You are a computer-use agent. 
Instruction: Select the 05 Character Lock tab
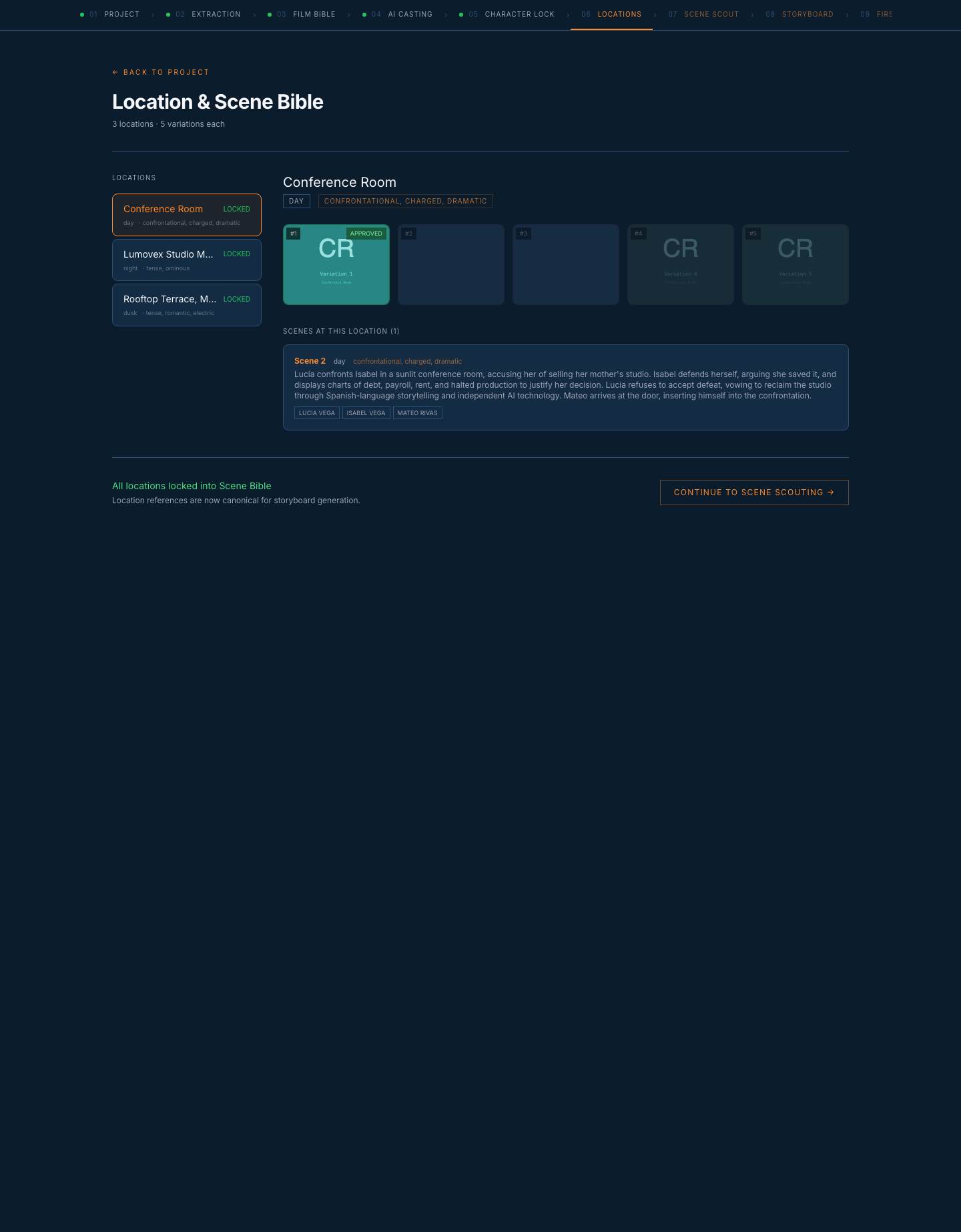507,14
